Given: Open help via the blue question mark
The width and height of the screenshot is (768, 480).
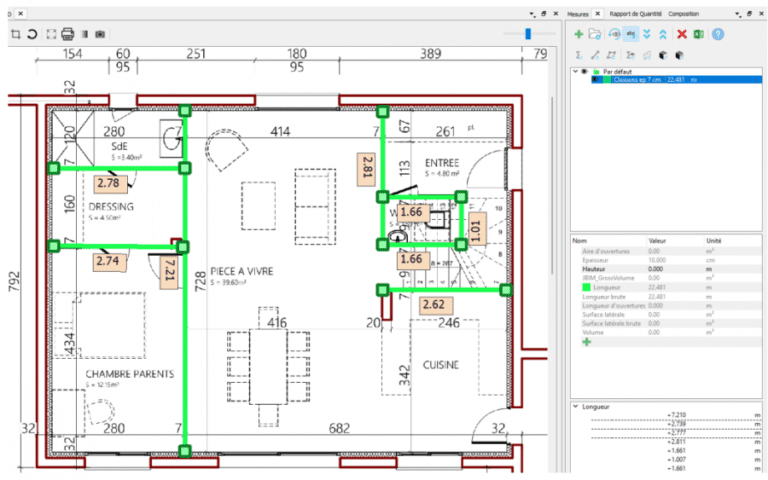Looking at the screenshot, I should point(718,34).
